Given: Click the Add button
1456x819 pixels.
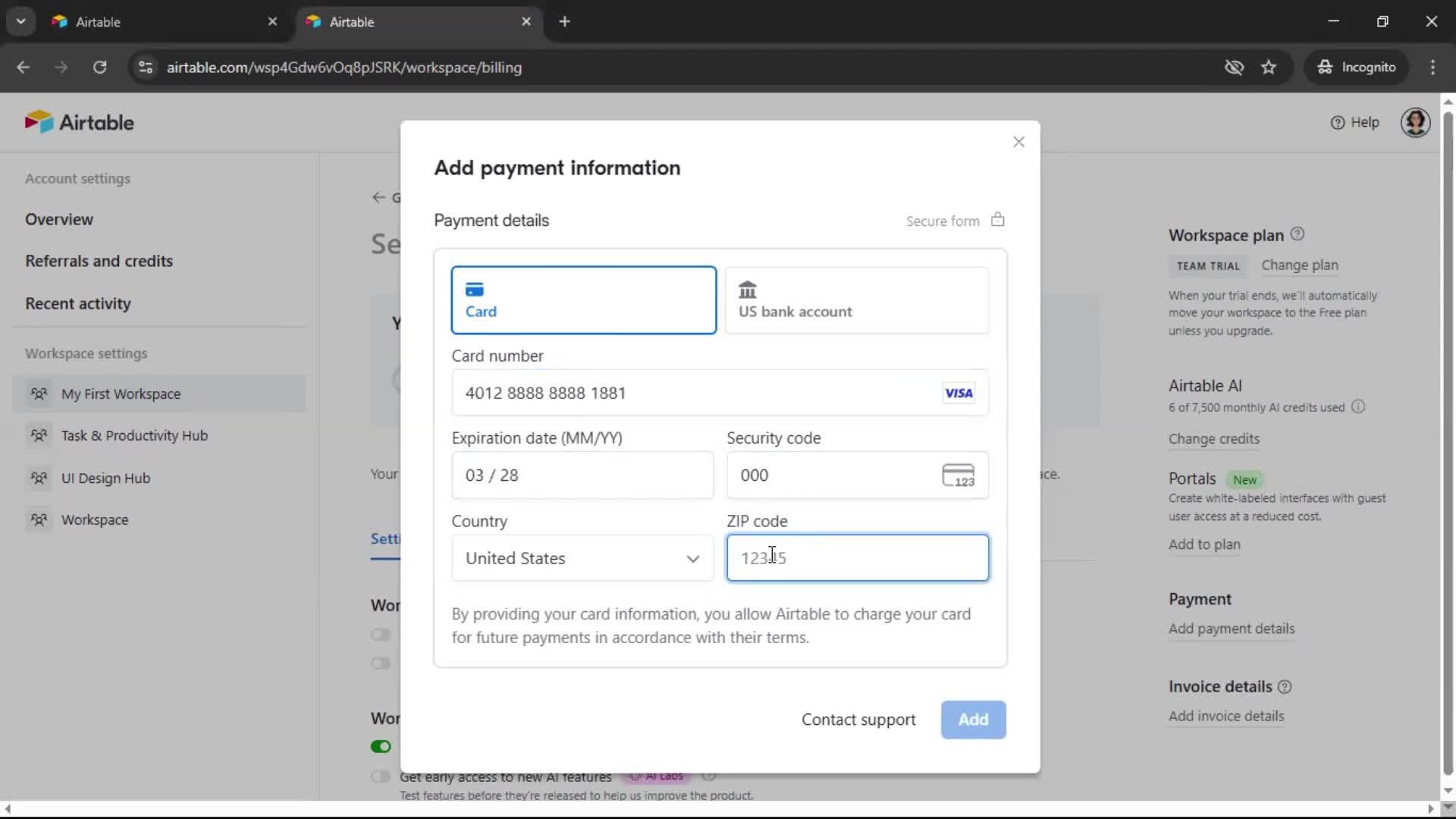Looking at the screenshot, I should 973,720.
